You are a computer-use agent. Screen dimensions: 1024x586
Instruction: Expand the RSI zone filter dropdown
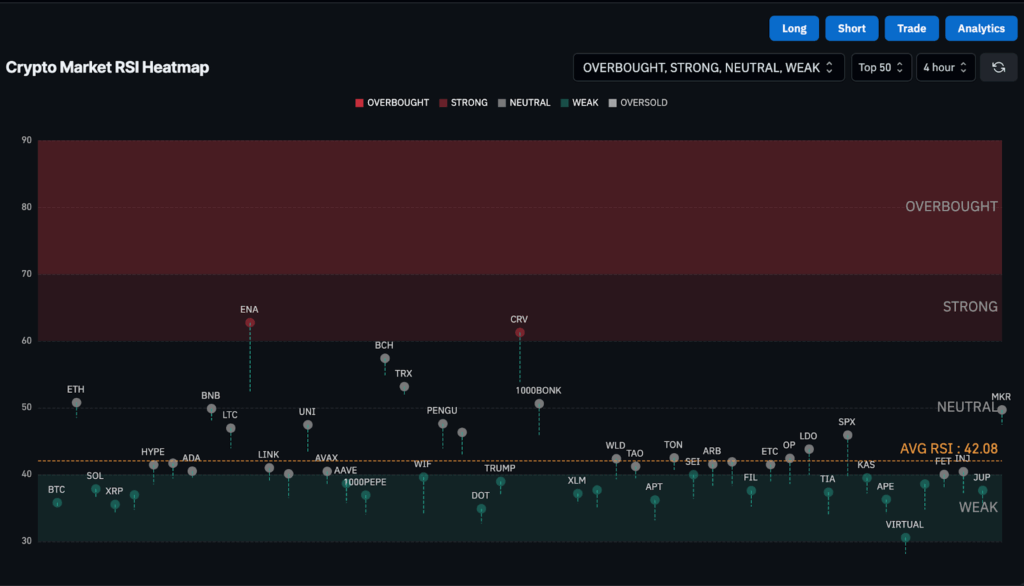click(708, 67)
